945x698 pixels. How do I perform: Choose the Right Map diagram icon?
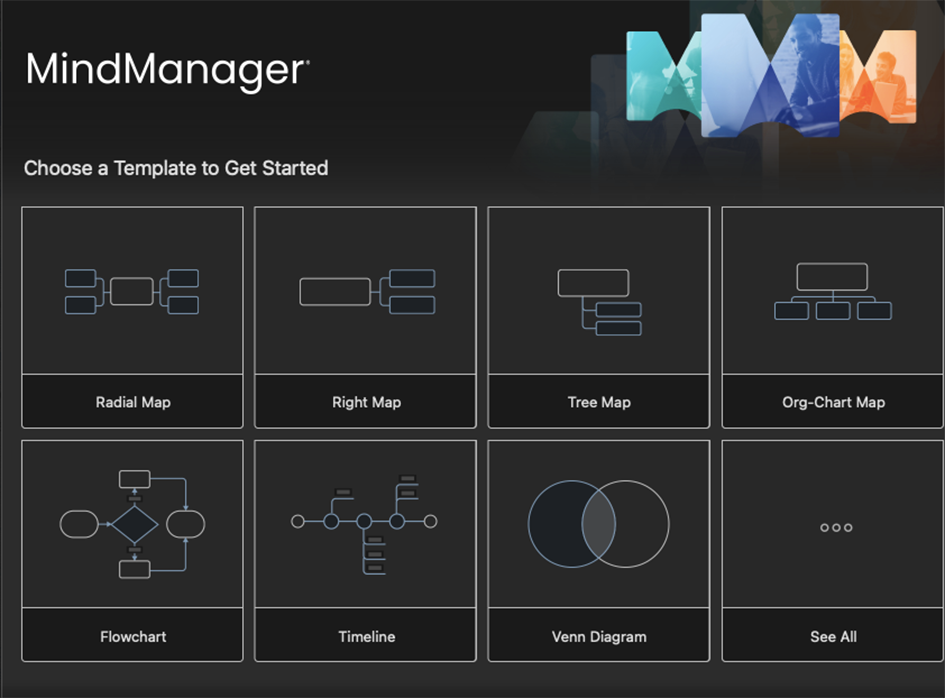point(367,292)
